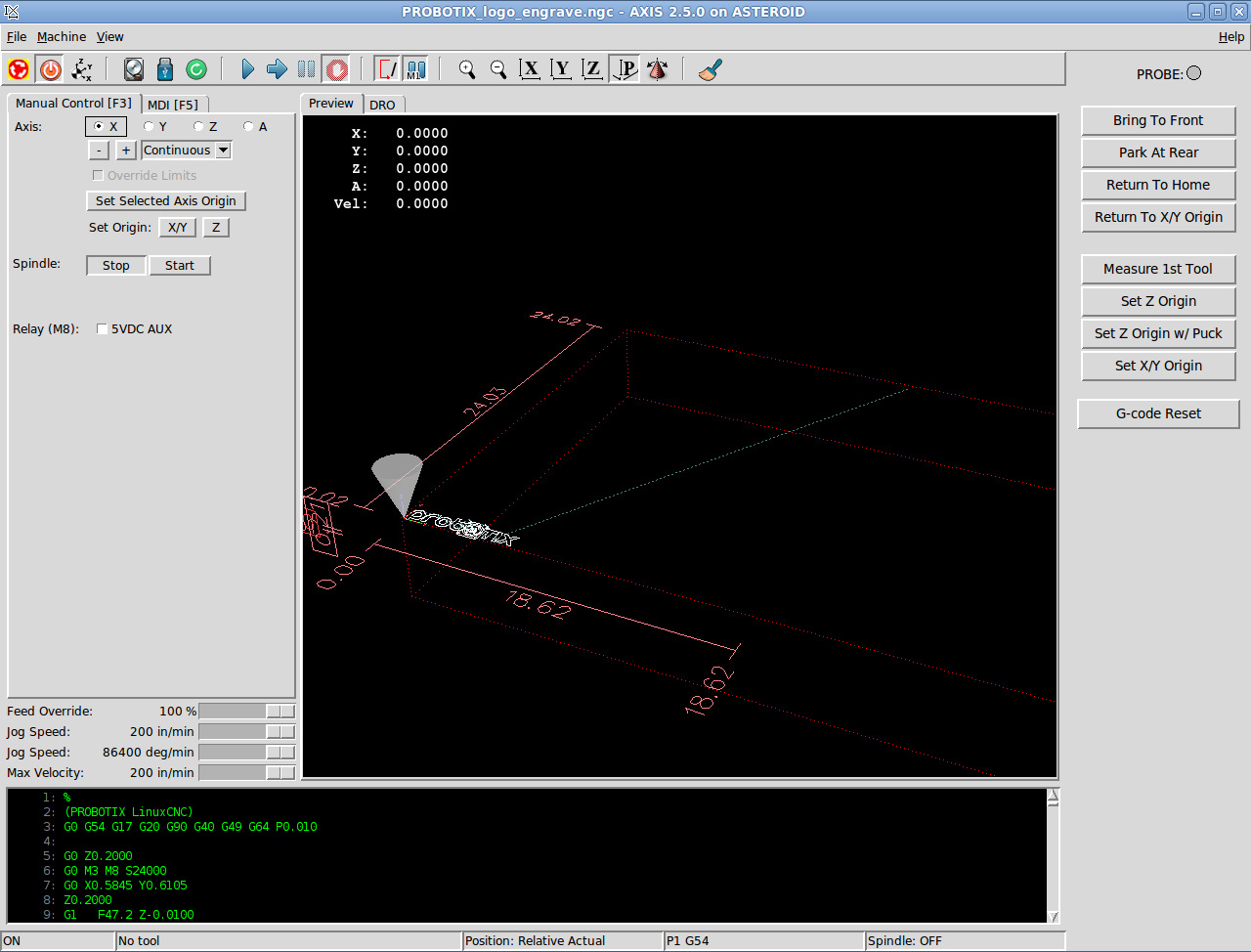
Task: Click the Return To Home button
Action: [x=1158, y=185]
